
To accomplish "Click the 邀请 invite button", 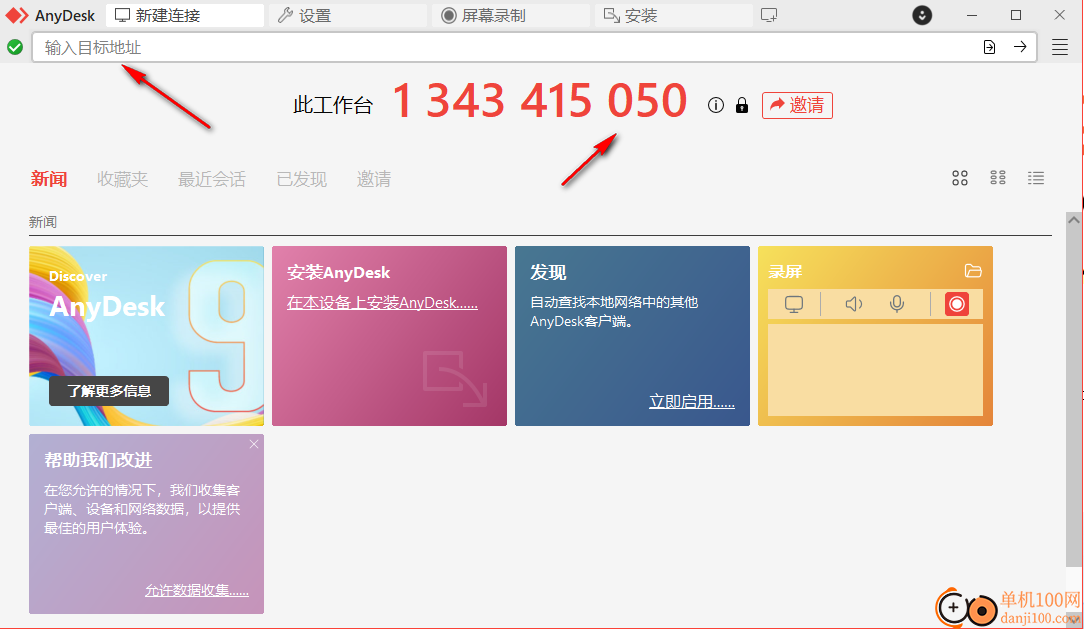I will point(797,105).
